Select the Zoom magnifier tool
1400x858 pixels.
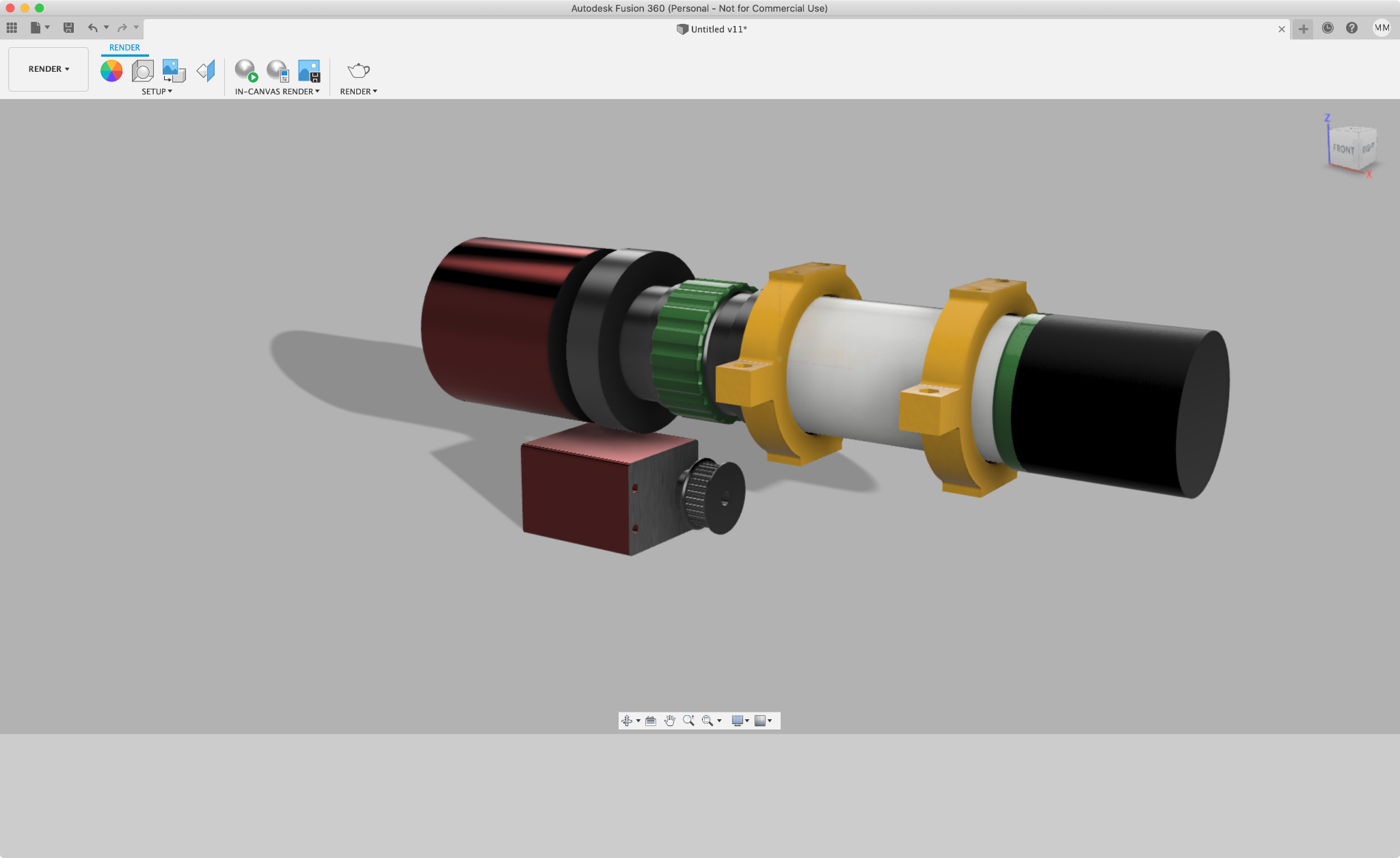point(688,721)
